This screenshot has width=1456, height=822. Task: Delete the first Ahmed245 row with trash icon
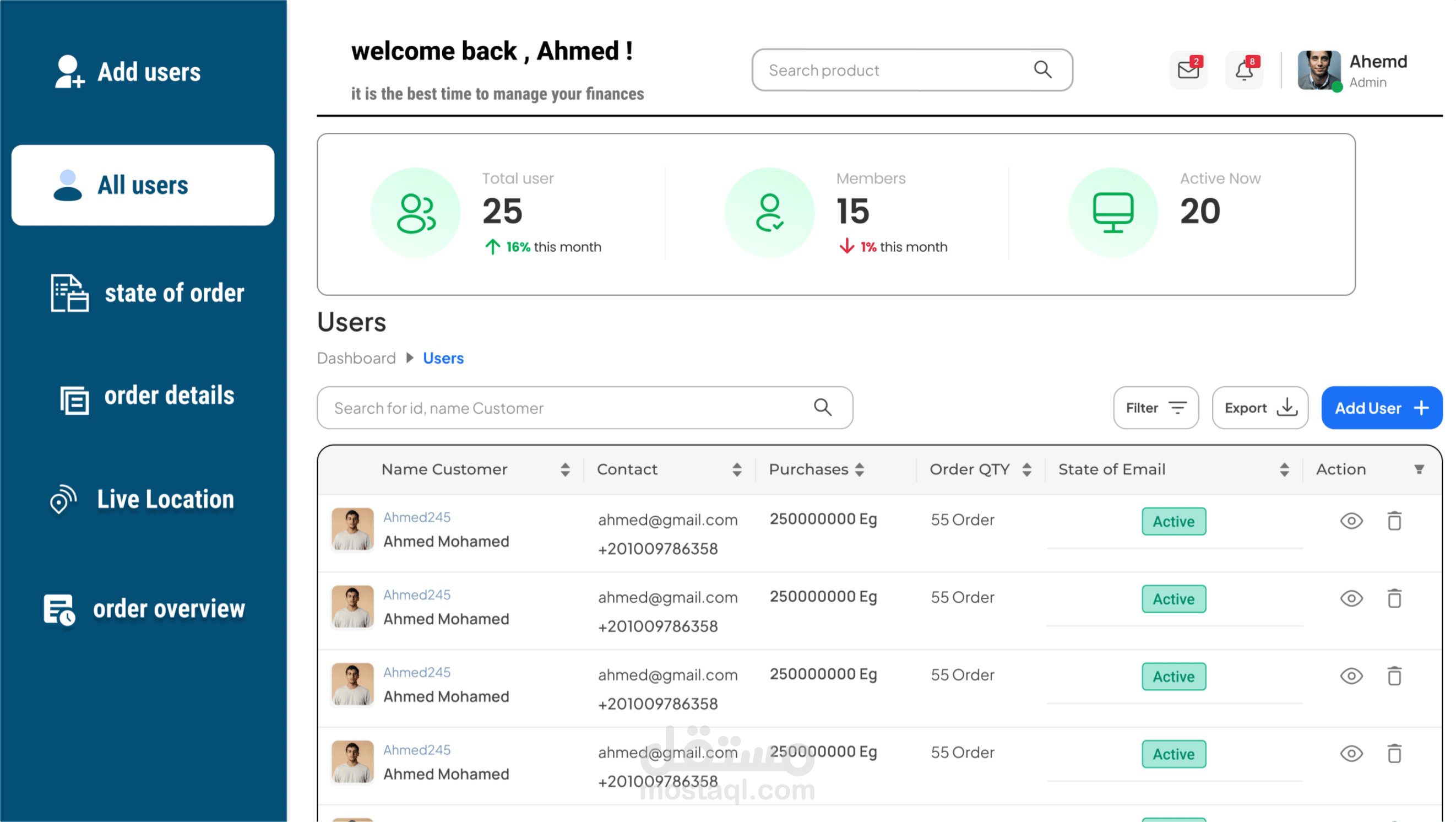tap(1394, 521)
